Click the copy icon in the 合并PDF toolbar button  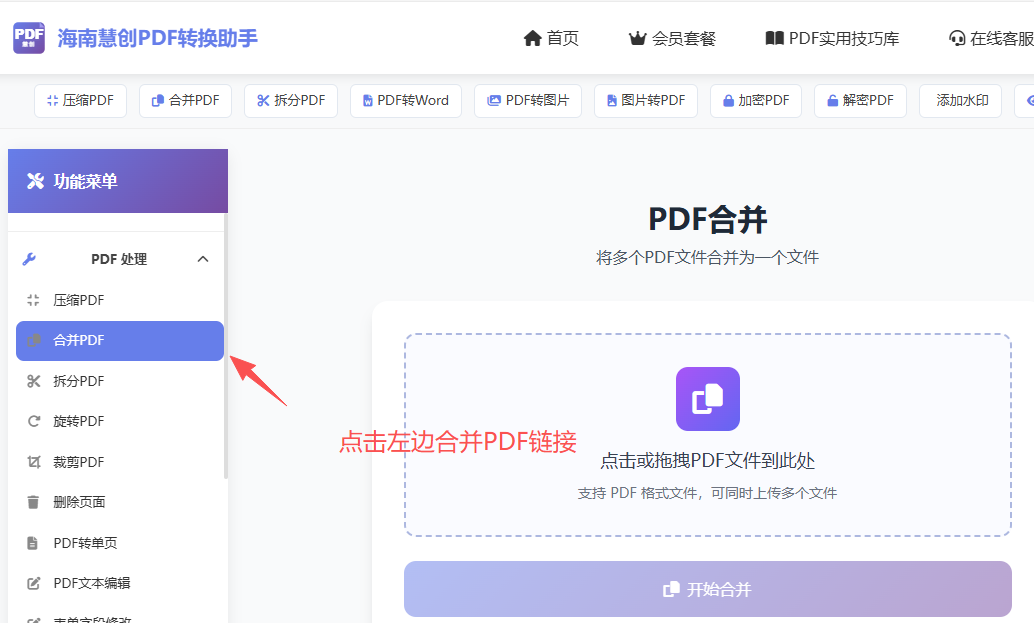pyautogui.click(x=158, y=100)
